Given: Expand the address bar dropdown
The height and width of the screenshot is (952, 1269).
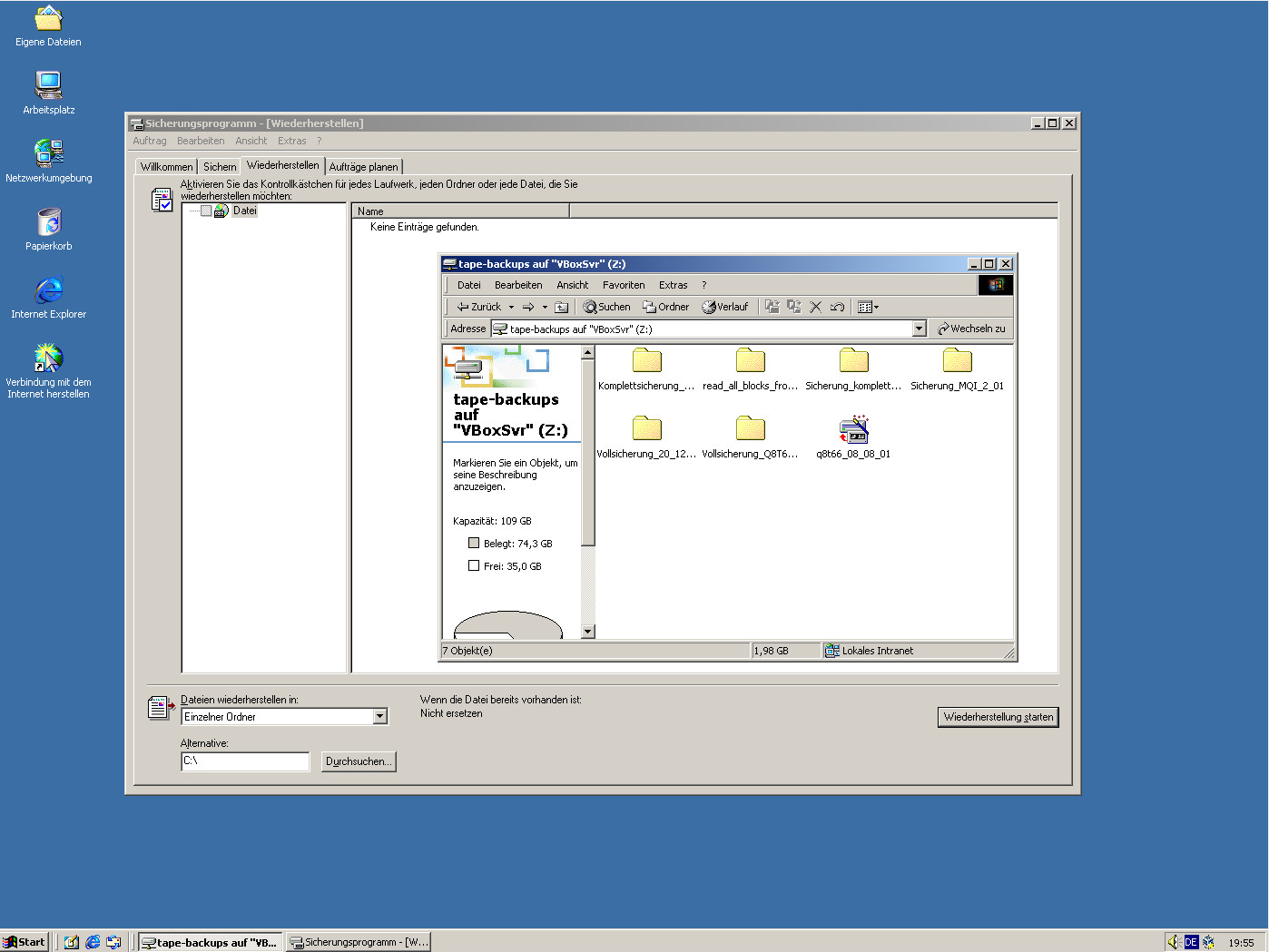Looking at the screenshot, I should (x=919, y=329).
